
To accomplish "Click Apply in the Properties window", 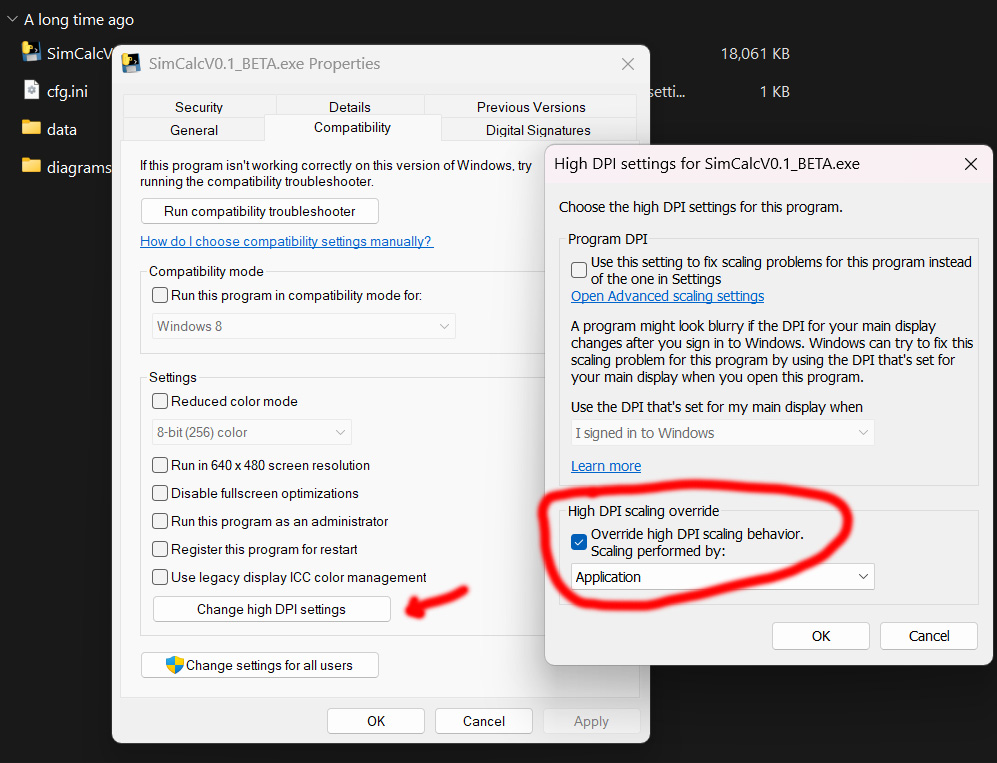I will [591, 721].
